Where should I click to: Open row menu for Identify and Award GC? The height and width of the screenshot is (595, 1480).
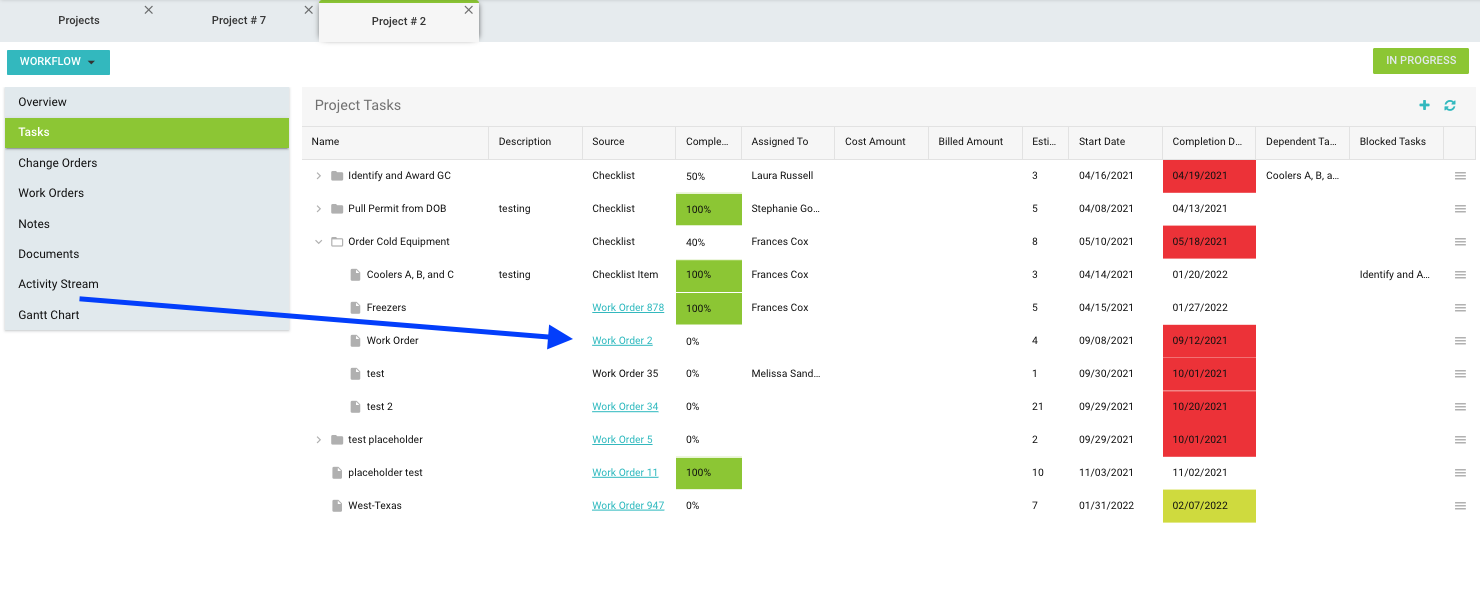(1460, 176)
